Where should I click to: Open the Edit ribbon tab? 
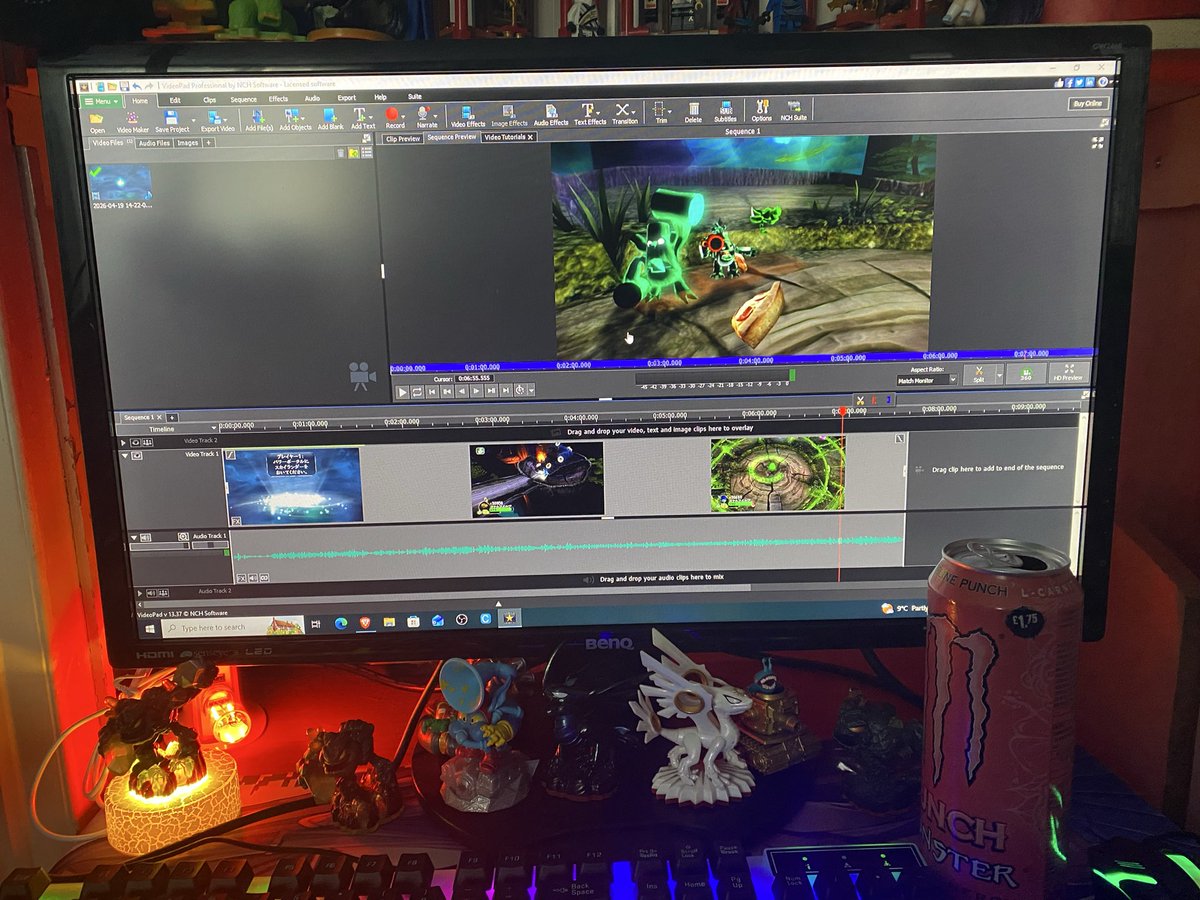[174, 101]
